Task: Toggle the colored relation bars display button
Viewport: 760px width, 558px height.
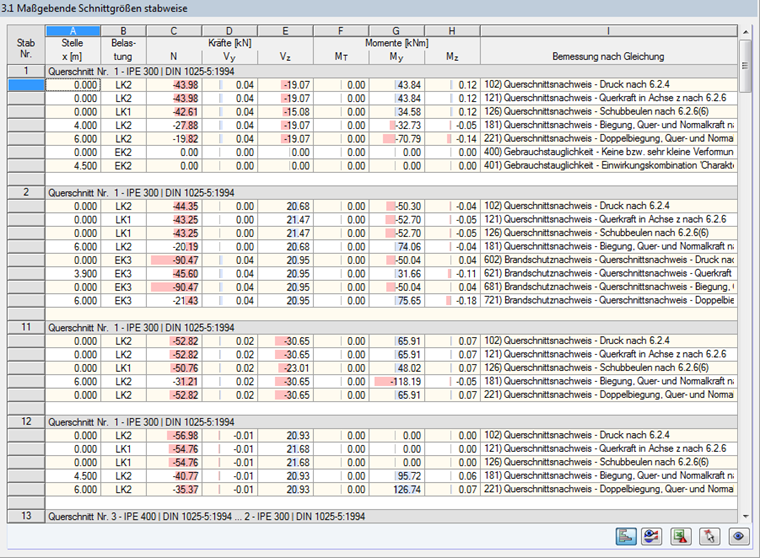Action: (x=626, y=536)
